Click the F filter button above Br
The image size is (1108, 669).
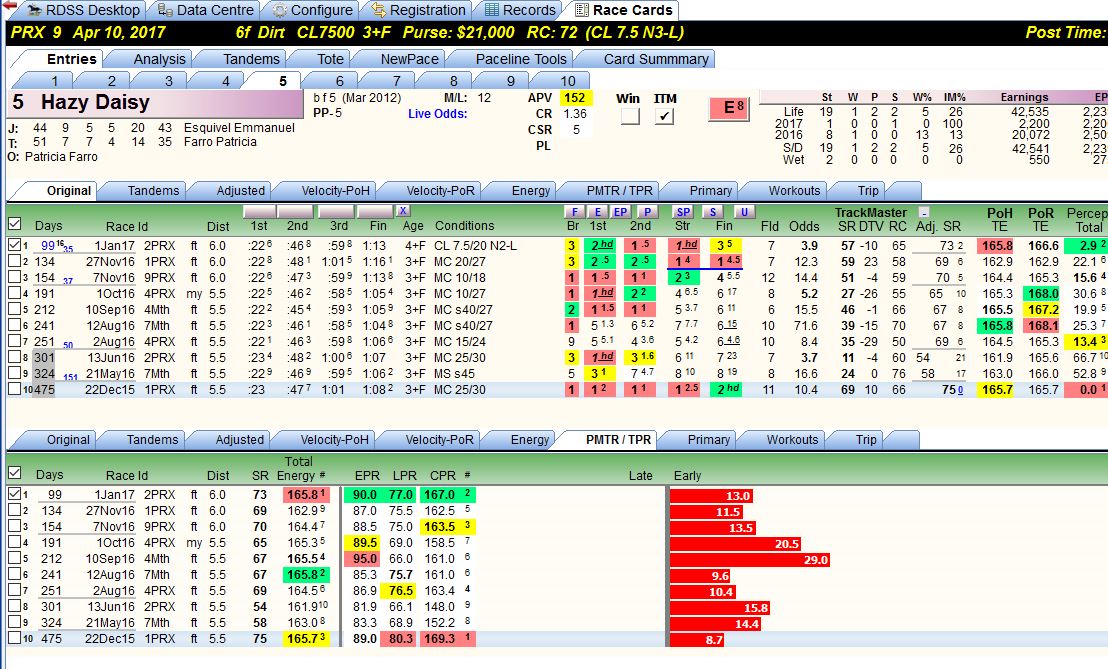click(x=574, y=211)
